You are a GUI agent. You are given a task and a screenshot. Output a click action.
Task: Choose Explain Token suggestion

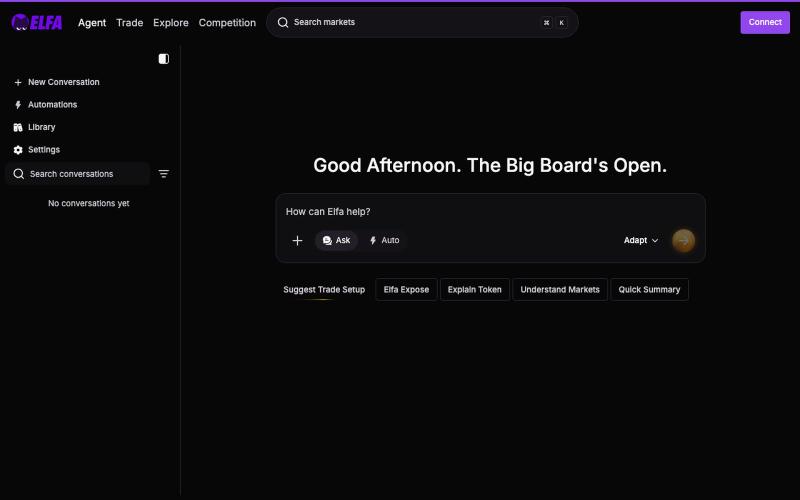(x=474, y=289)
